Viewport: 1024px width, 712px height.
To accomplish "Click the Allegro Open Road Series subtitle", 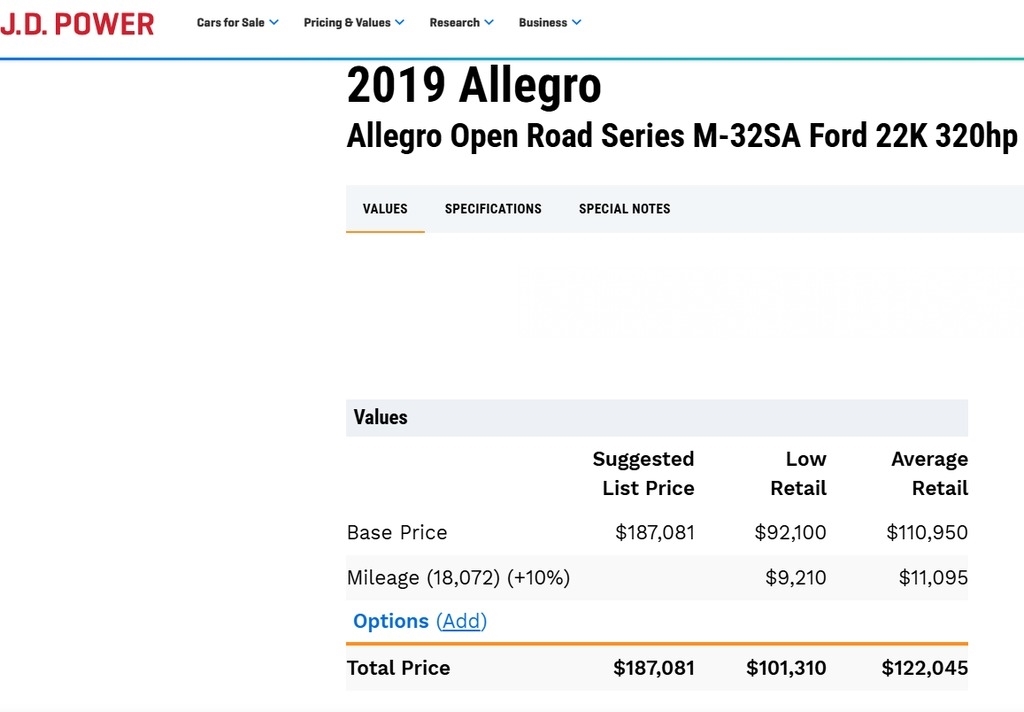I will [x=681, y=136].
